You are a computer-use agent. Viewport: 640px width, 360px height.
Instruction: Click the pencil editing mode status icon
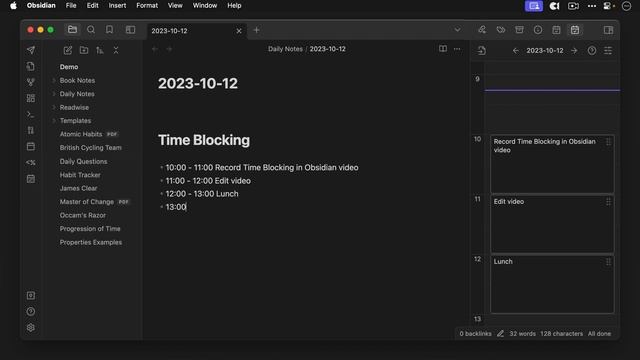point(500,333)
